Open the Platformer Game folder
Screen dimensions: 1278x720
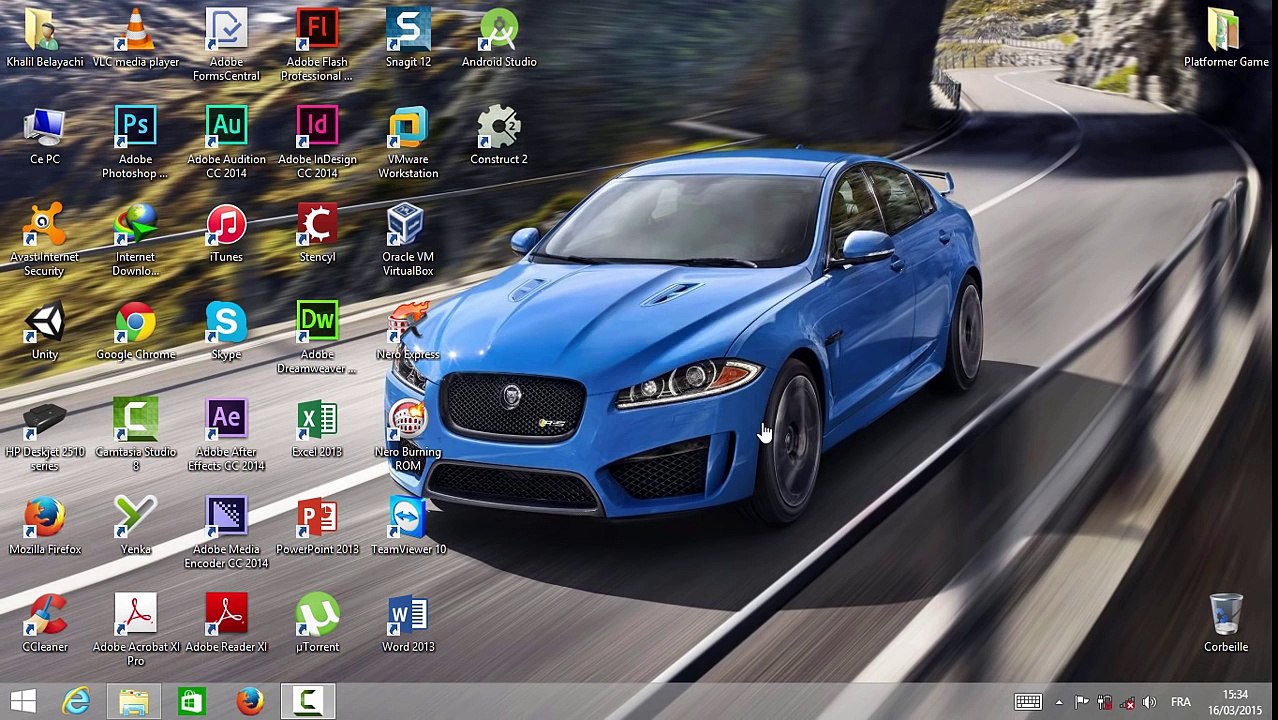coord(1225,32)
